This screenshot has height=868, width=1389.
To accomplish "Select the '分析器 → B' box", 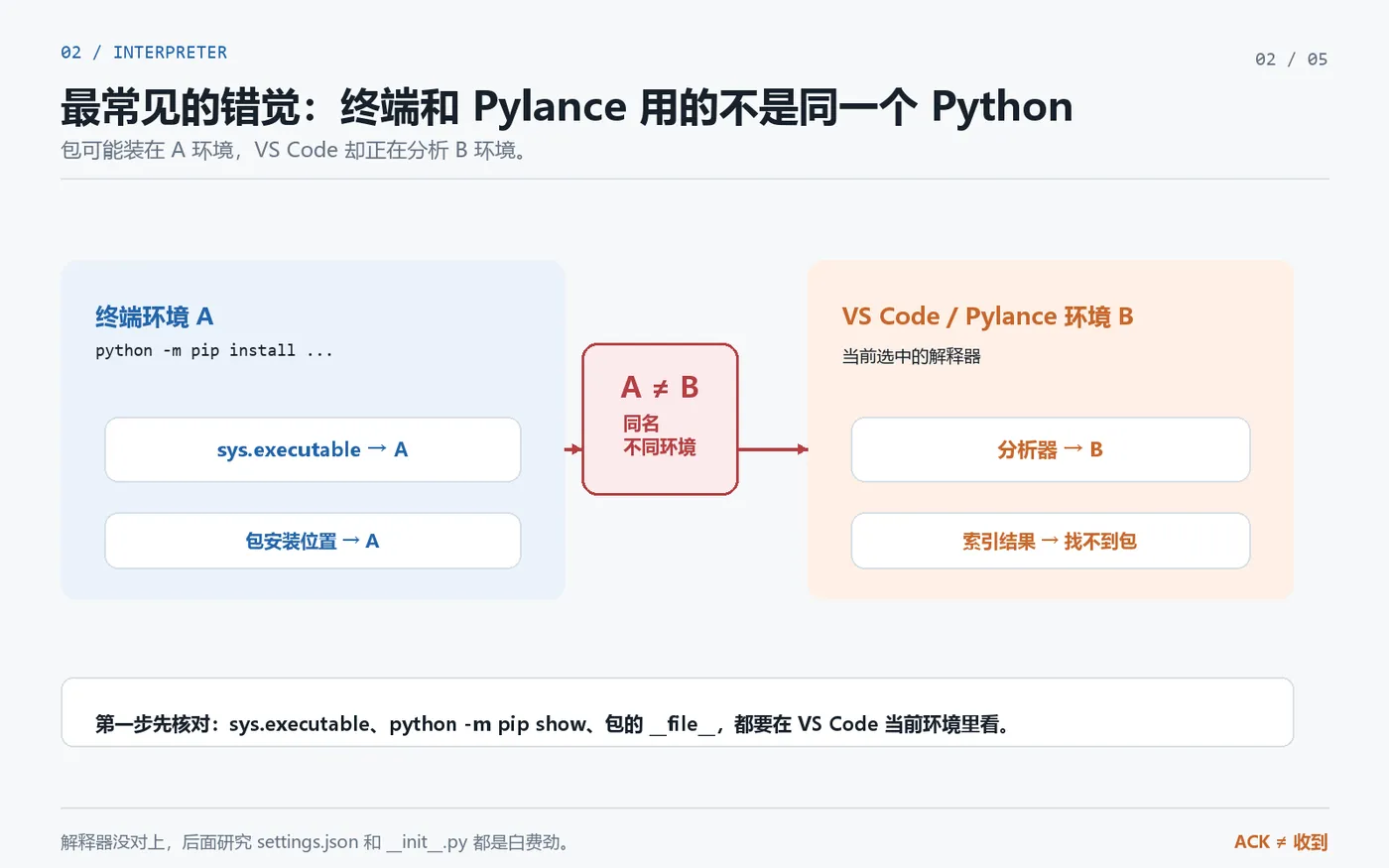I will (x=1051, y=449).
